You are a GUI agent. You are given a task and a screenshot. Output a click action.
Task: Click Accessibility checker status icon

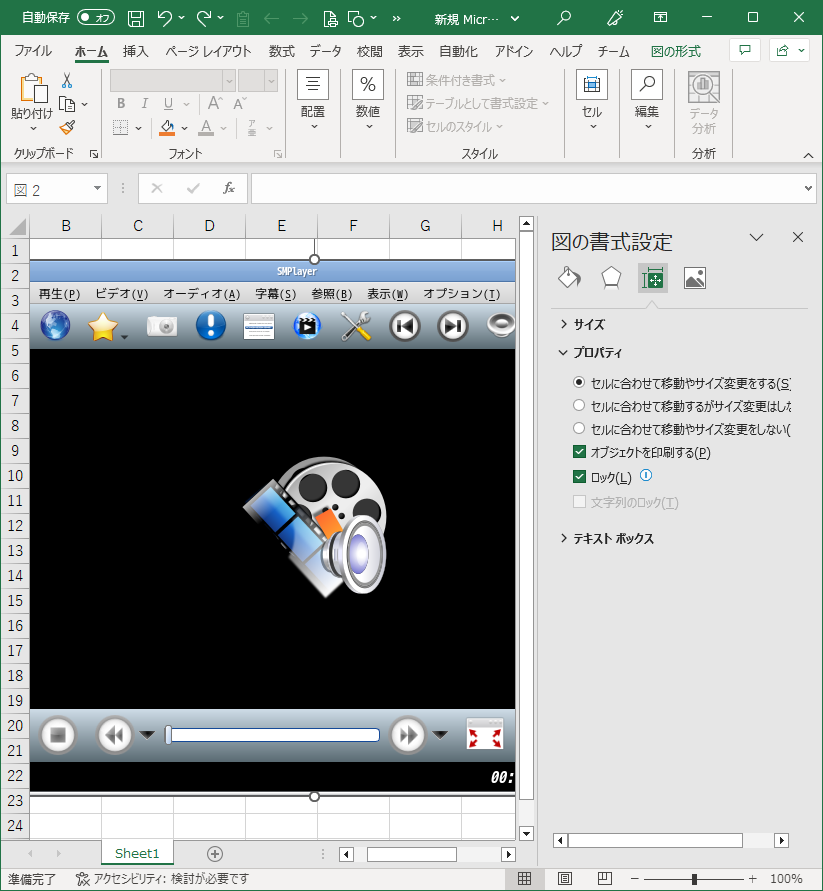tap(82, 878)
